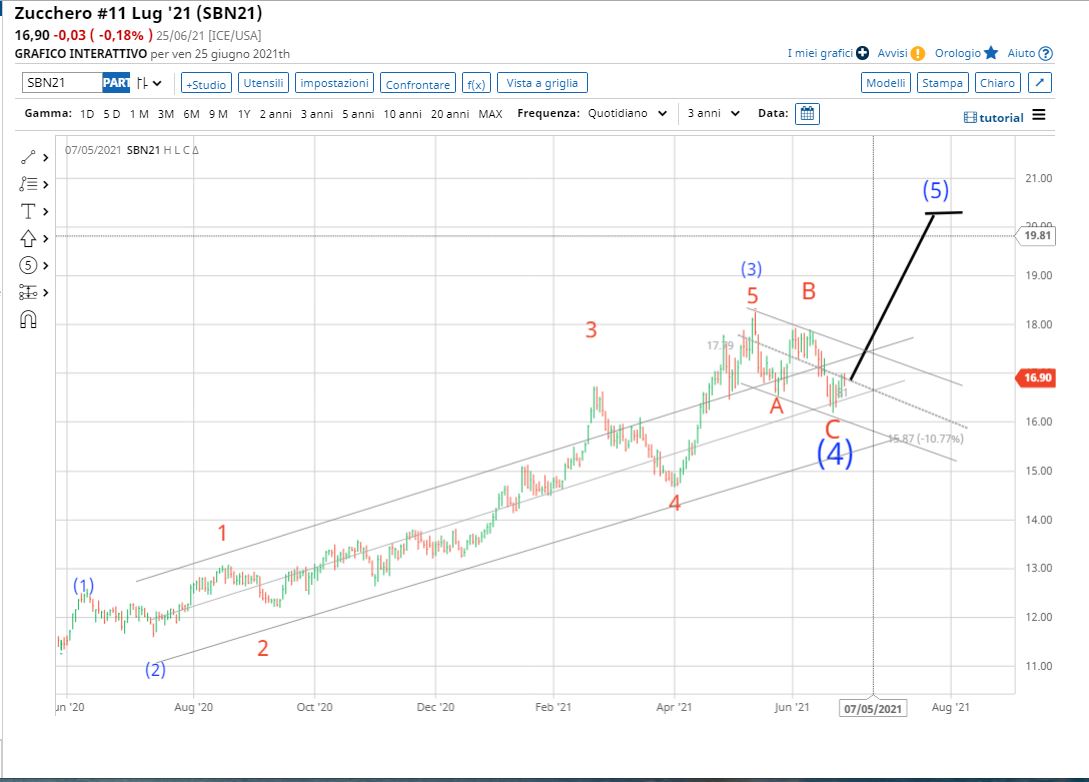The width and height of the screenshot is (1089, 782).
Task: Select the Elliott wave number tool
Action: point(28,265)
